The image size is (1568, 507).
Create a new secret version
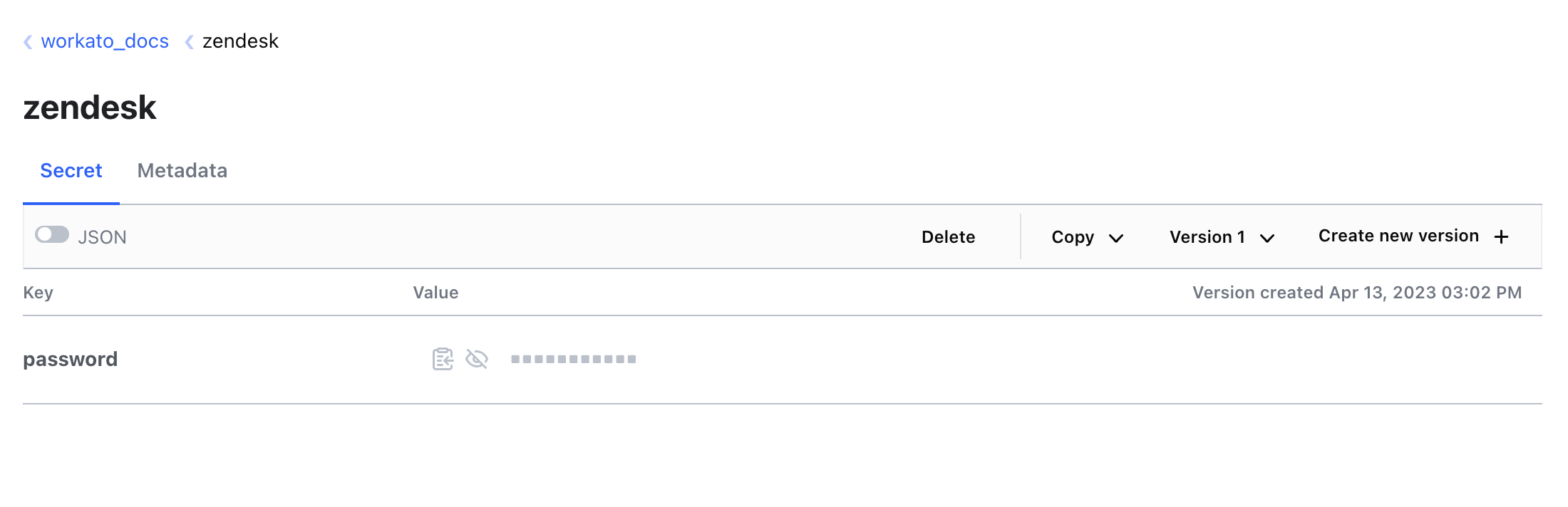1398,236
